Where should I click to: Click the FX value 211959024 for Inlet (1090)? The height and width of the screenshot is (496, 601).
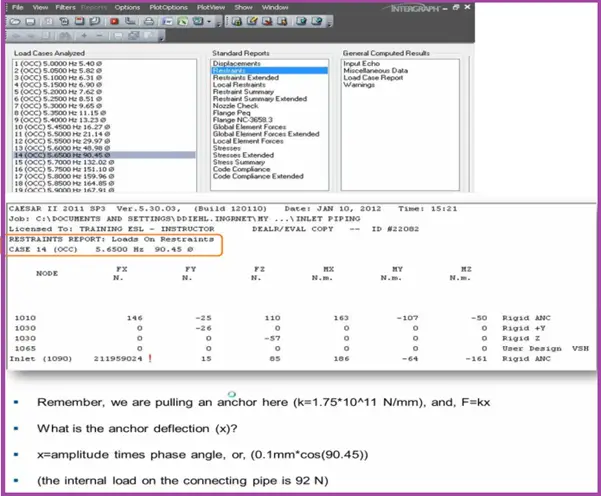(118, 359)
